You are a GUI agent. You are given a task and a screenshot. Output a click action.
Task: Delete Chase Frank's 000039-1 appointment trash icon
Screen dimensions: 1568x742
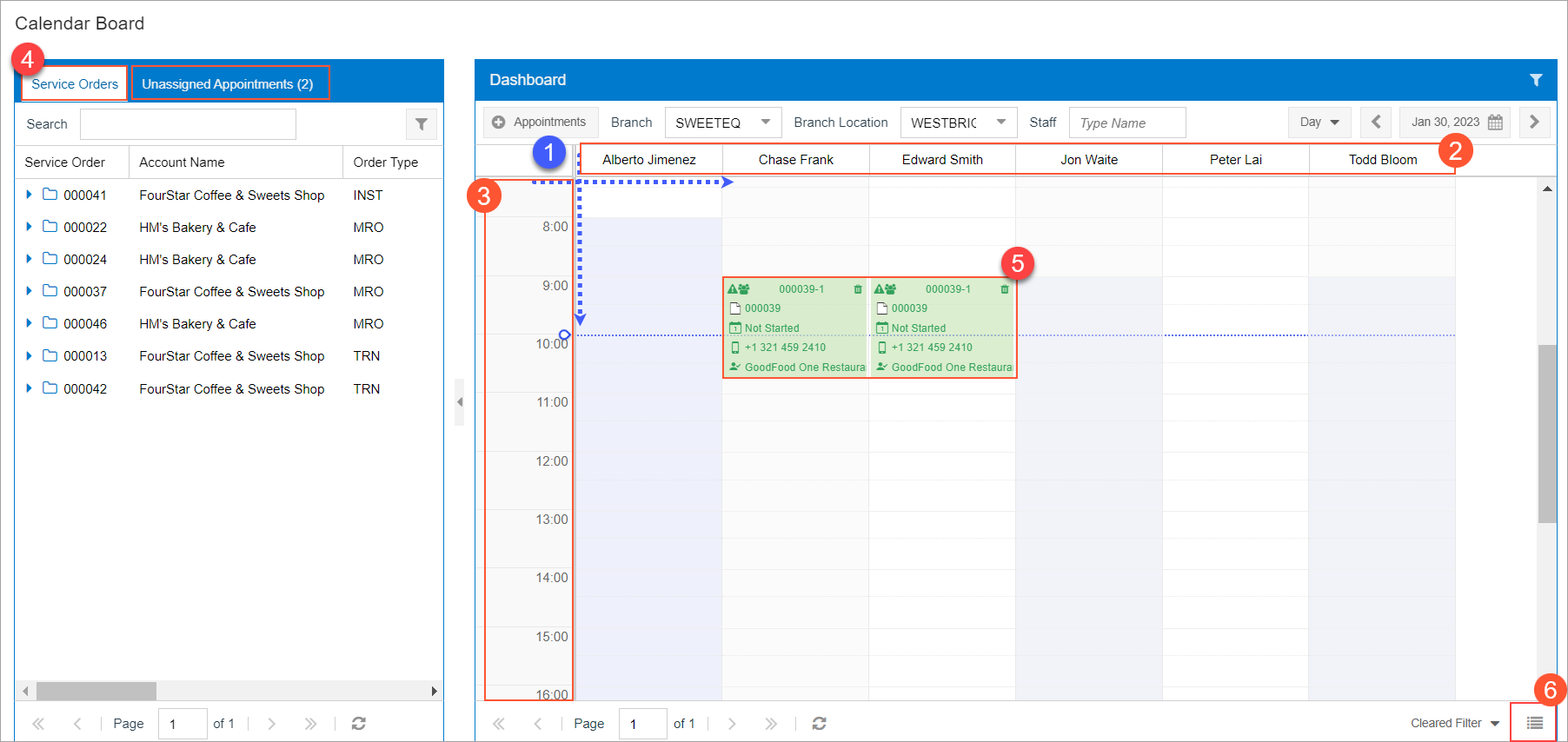coord(858,289)
